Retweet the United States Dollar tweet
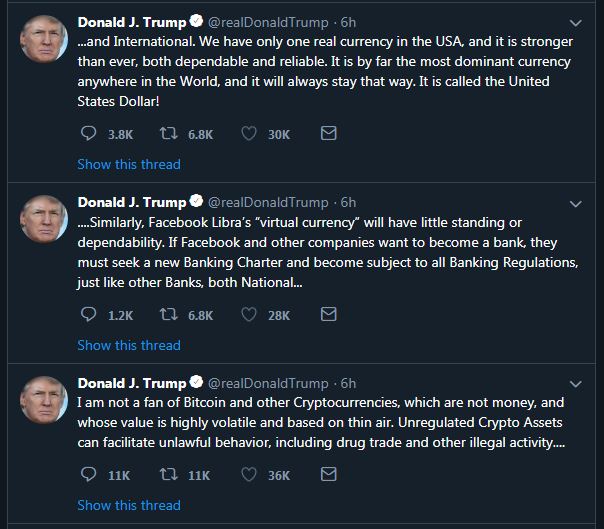The height and width of the screenshot is (529, 604). (169, 133)
